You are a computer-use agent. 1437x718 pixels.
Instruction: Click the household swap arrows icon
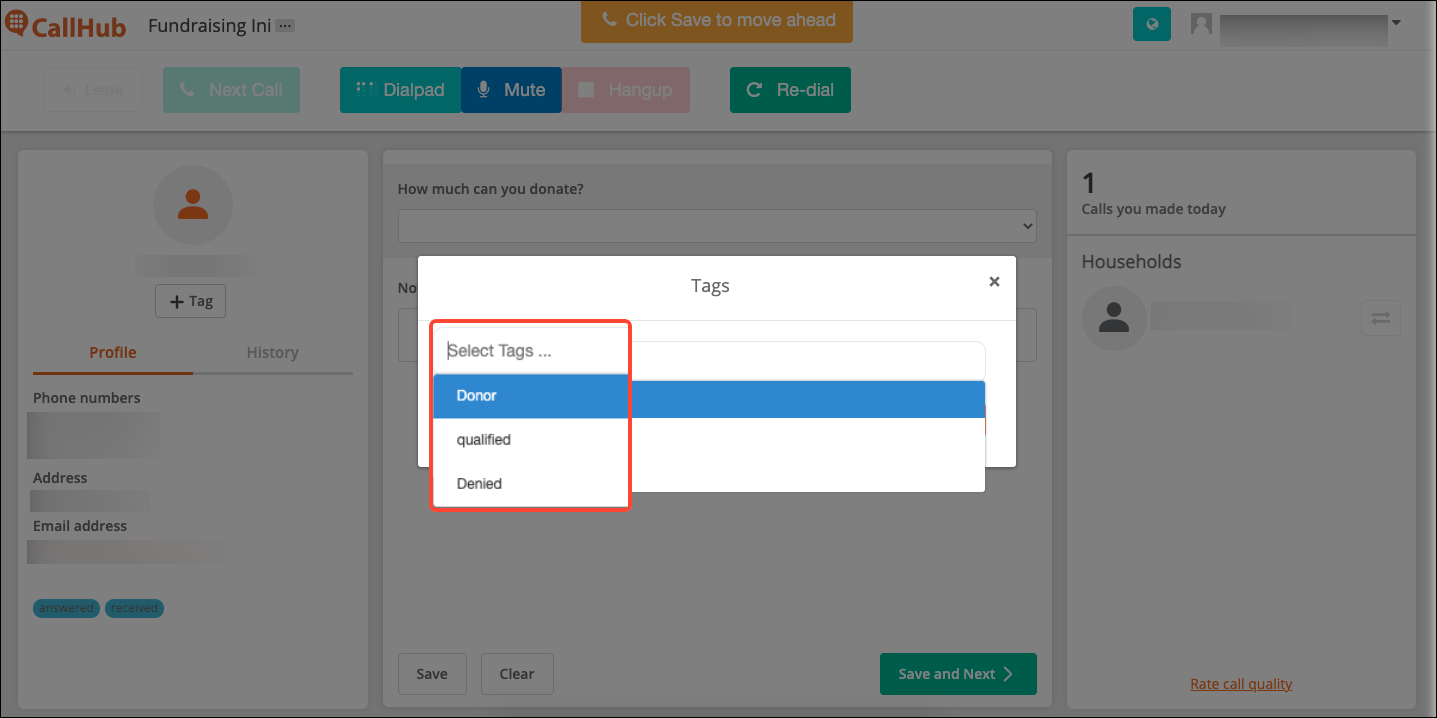1381,318
